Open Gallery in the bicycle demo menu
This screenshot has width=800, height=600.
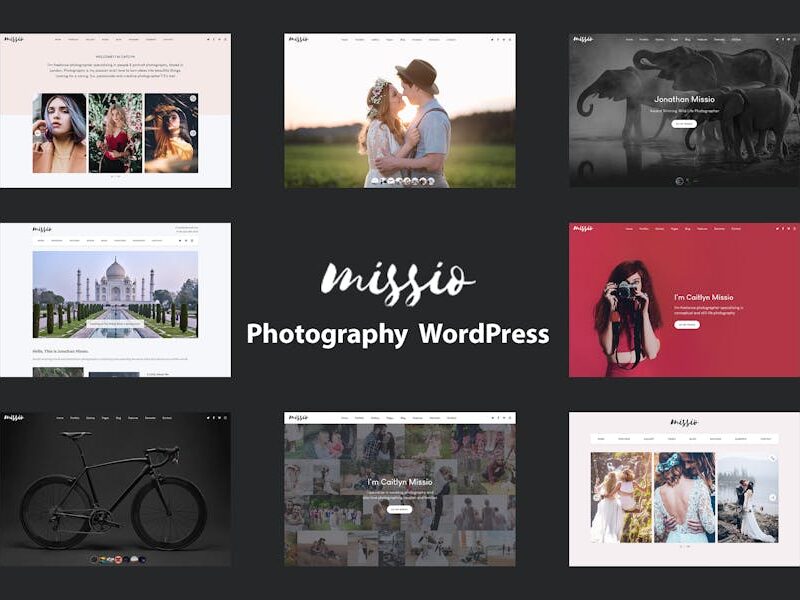click(90, 418)
